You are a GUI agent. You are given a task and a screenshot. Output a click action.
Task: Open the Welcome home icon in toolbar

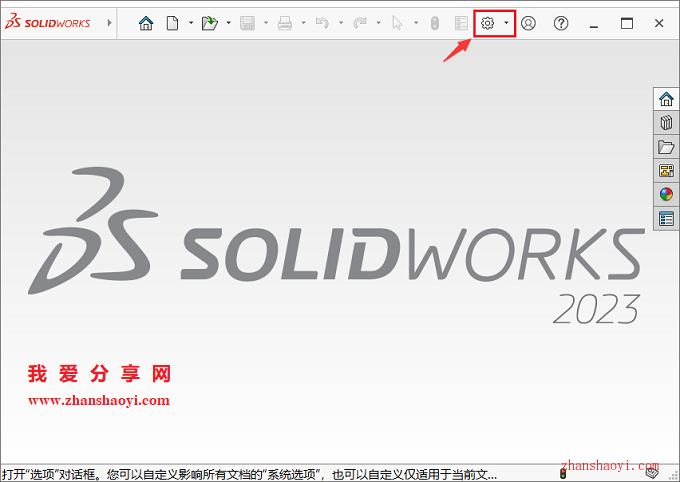(x=146, y=23)
